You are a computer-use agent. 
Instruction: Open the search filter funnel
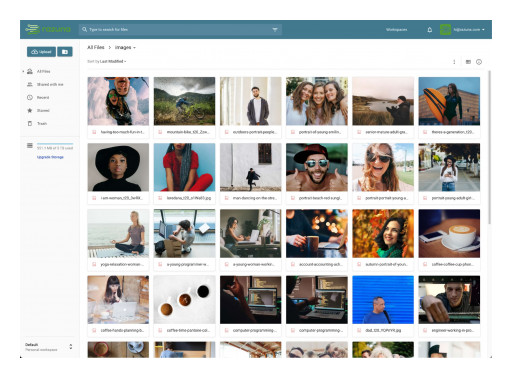coord(275,30)
